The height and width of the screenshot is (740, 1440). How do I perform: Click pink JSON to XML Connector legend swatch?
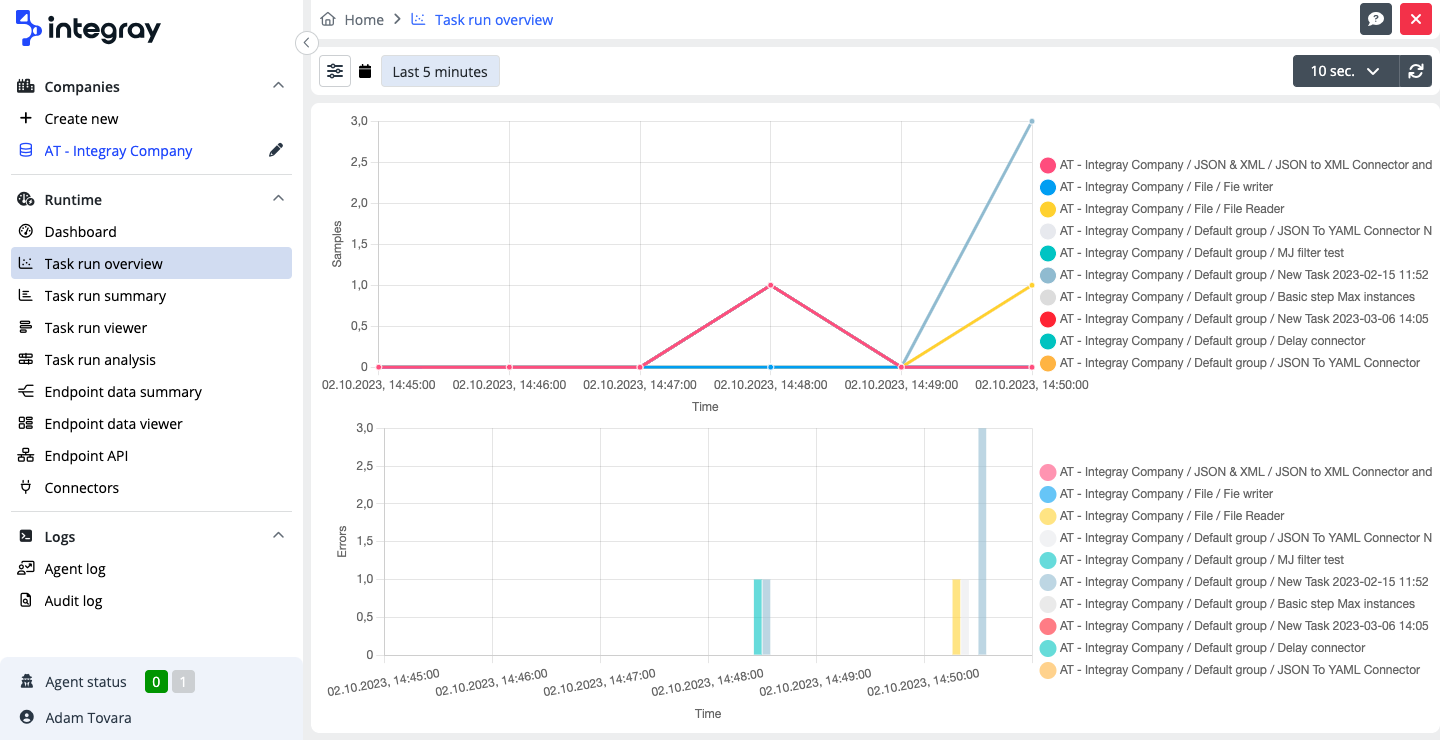click(1048, 165)
